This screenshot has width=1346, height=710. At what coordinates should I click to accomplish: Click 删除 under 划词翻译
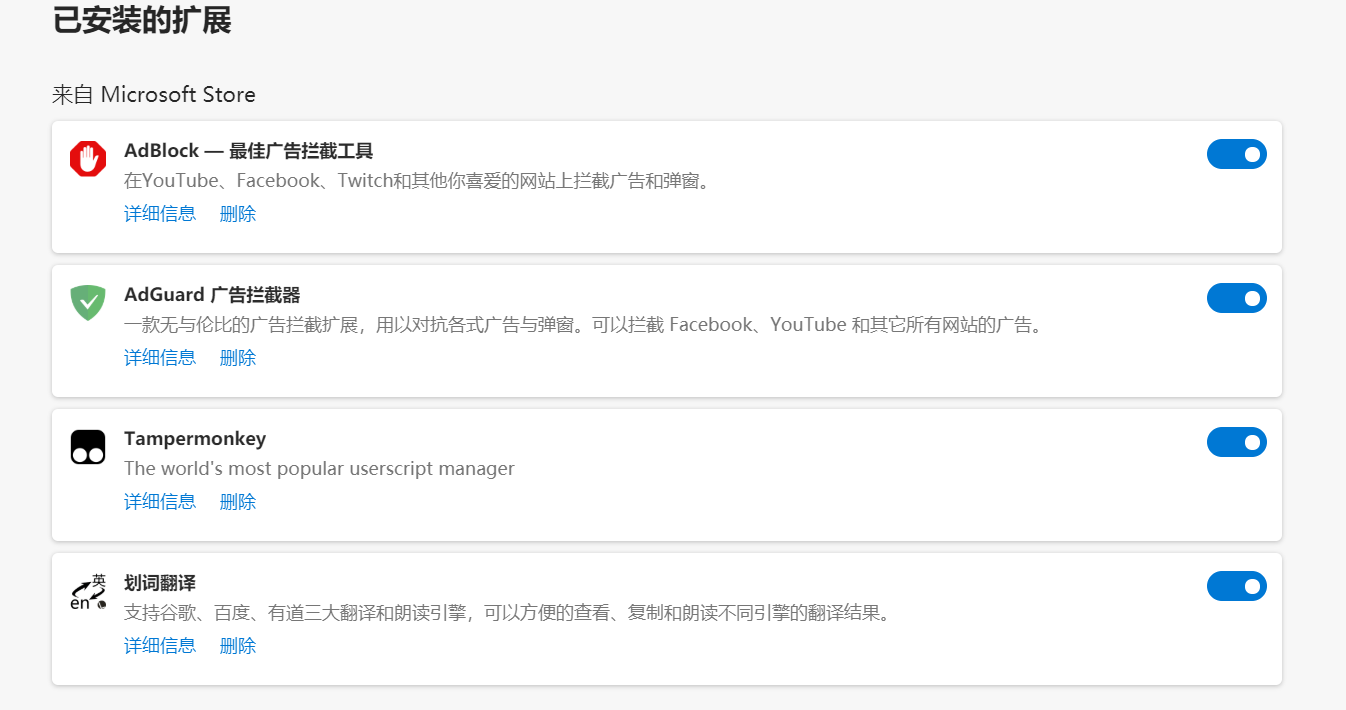238,646
